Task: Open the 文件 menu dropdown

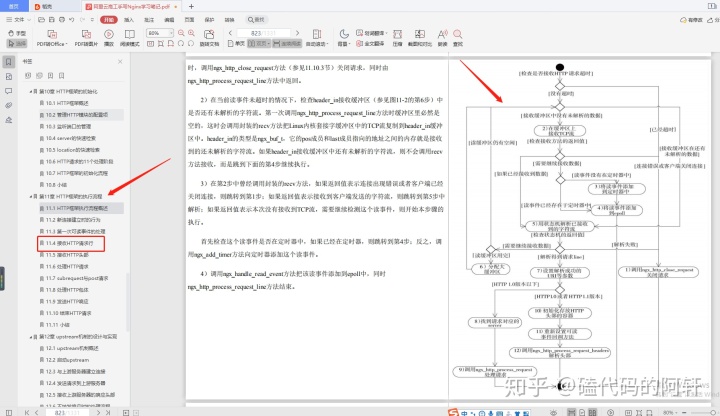Action: click(19, 20)
